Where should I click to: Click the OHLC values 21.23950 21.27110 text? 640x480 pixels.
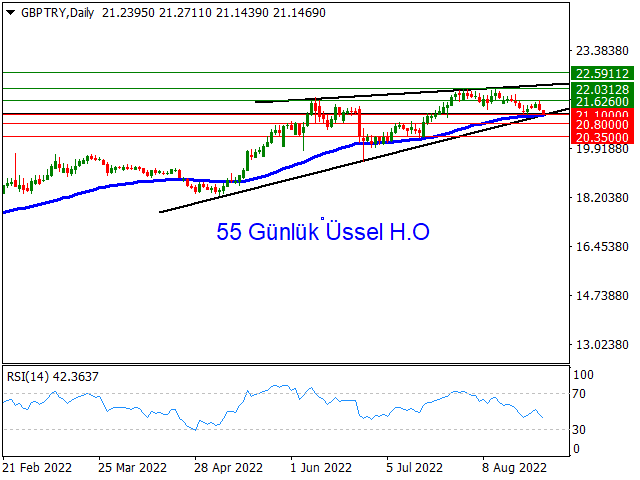point(157,13)
